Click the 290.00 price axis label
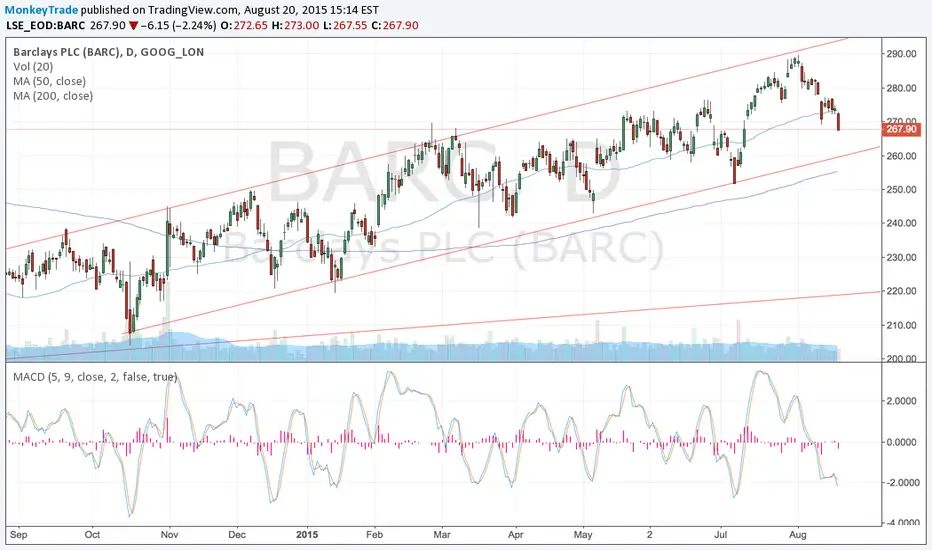Screen dimensions: 932x550 point(902,54)
